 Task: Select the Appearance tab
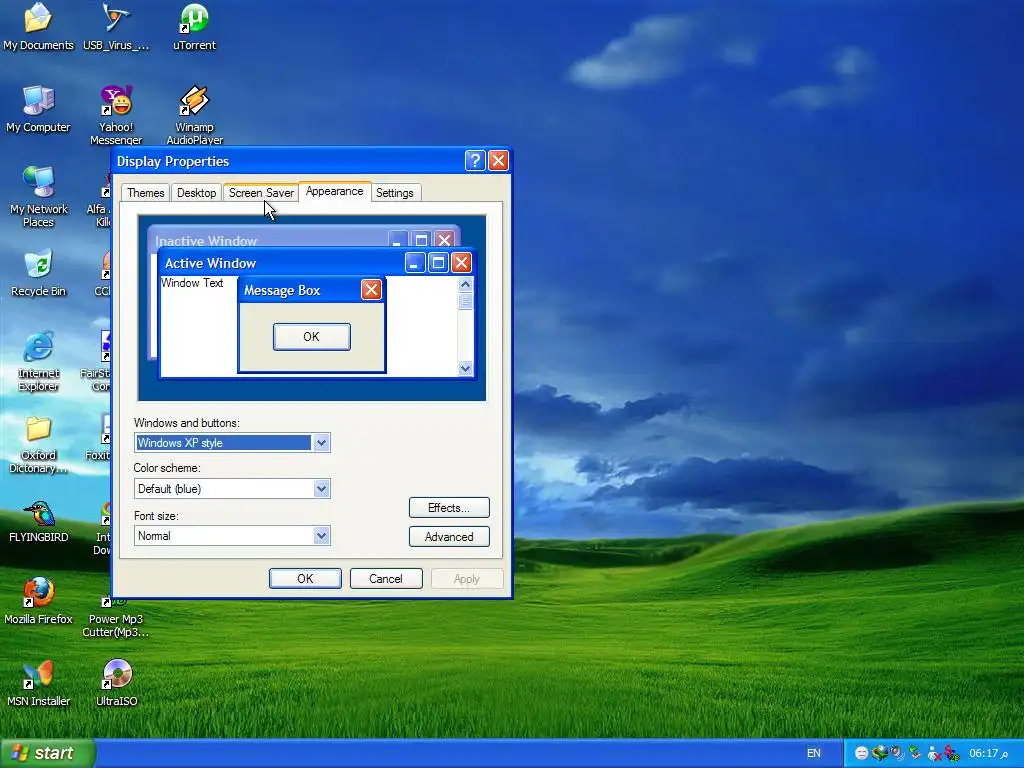pos(334,191)
